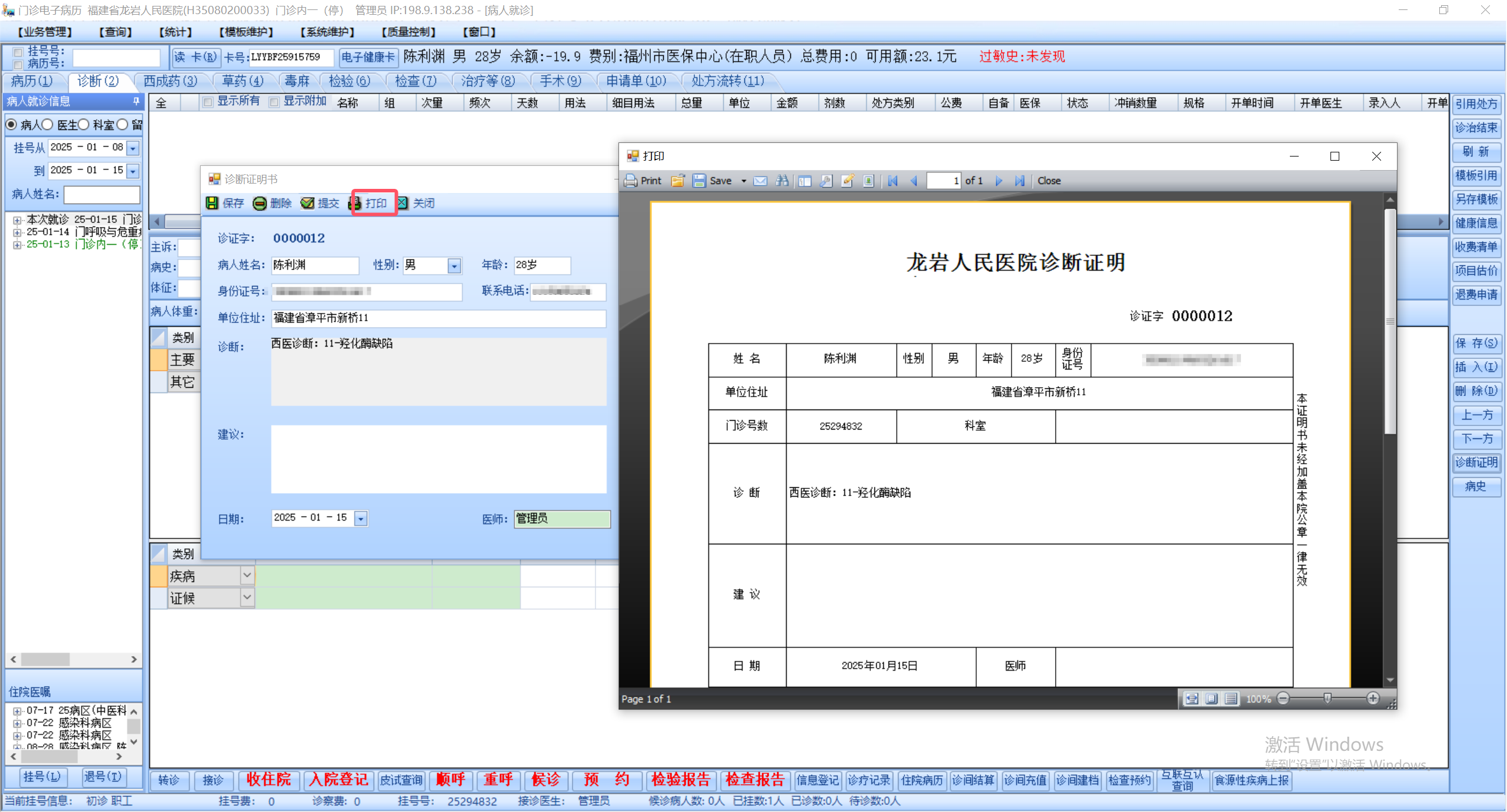Click the zoom-in plus button in the preview
Screen dimensions: 1507x812
click(1373, 698)
